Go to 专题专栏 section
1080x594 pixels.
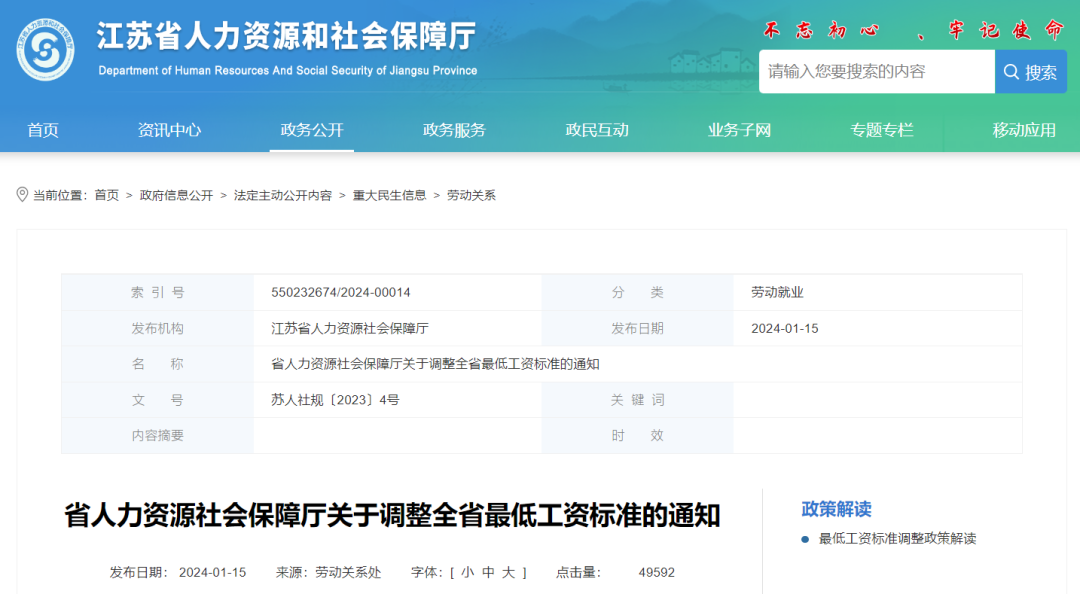click(882, 130)
